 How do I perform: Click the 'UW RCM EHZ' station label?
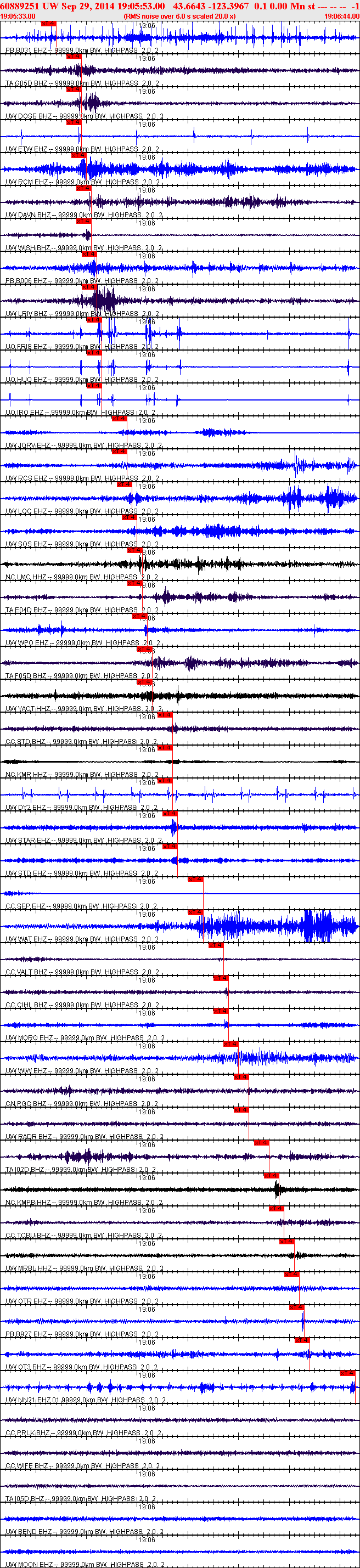pyautogui.click(x=27, y=182)
